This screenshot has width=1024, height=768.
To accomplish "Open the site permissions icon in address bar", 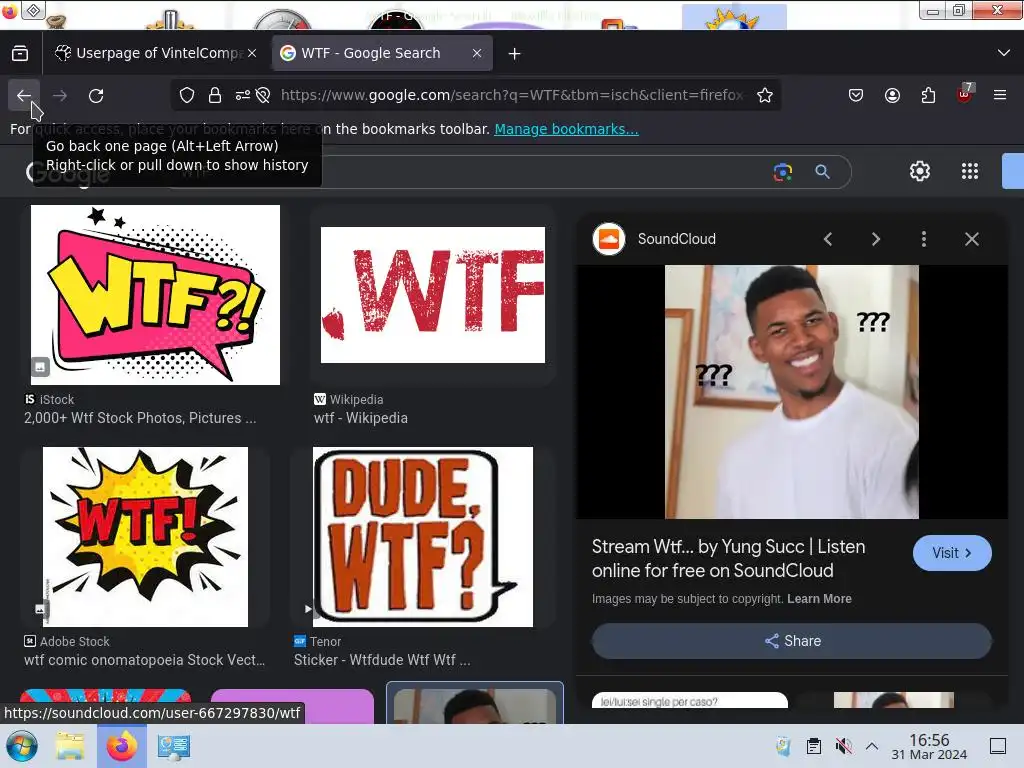I will coord(242,95).
